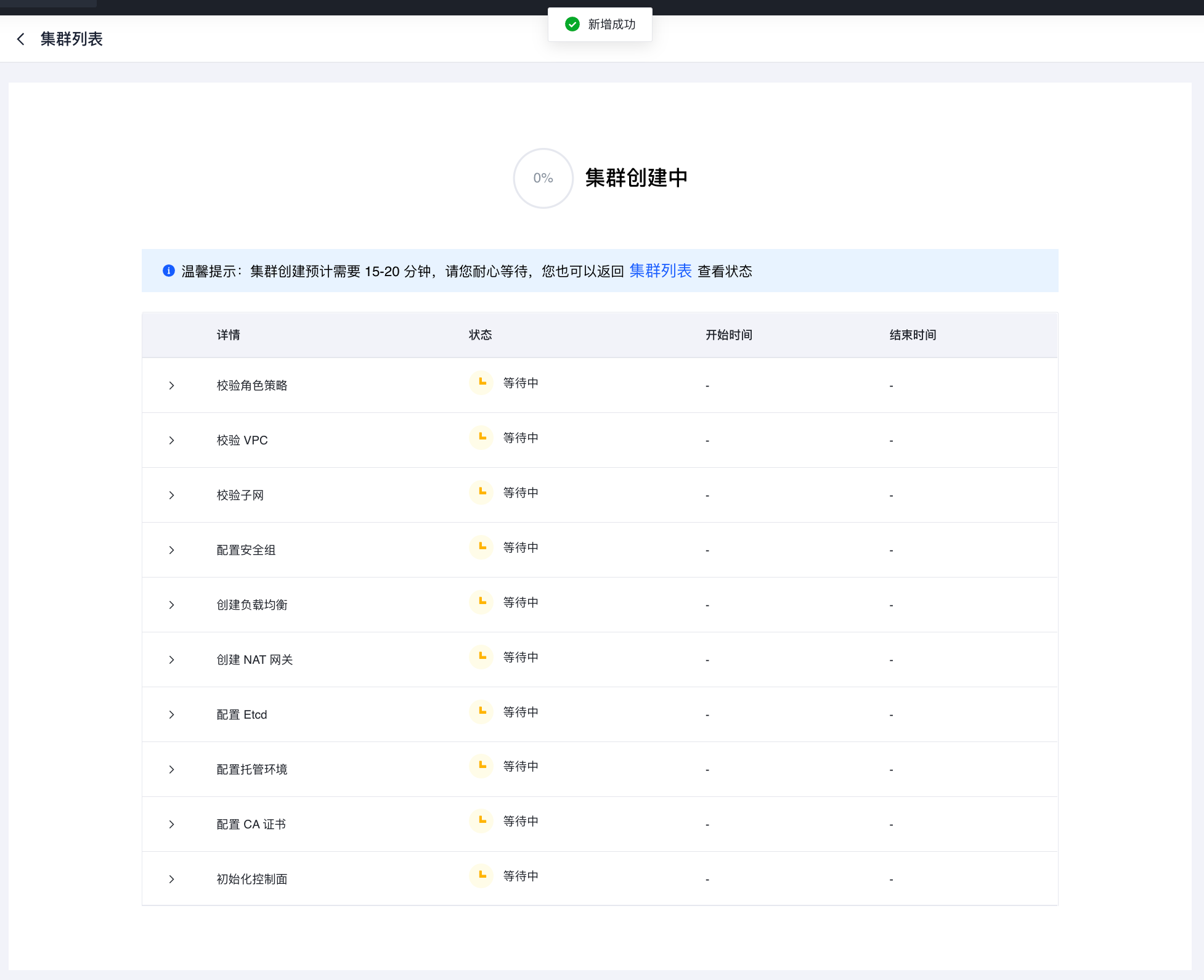1204x980 pixels.
Task: Expand the 配置 CA 证书 row
Action: pos(172,825)
